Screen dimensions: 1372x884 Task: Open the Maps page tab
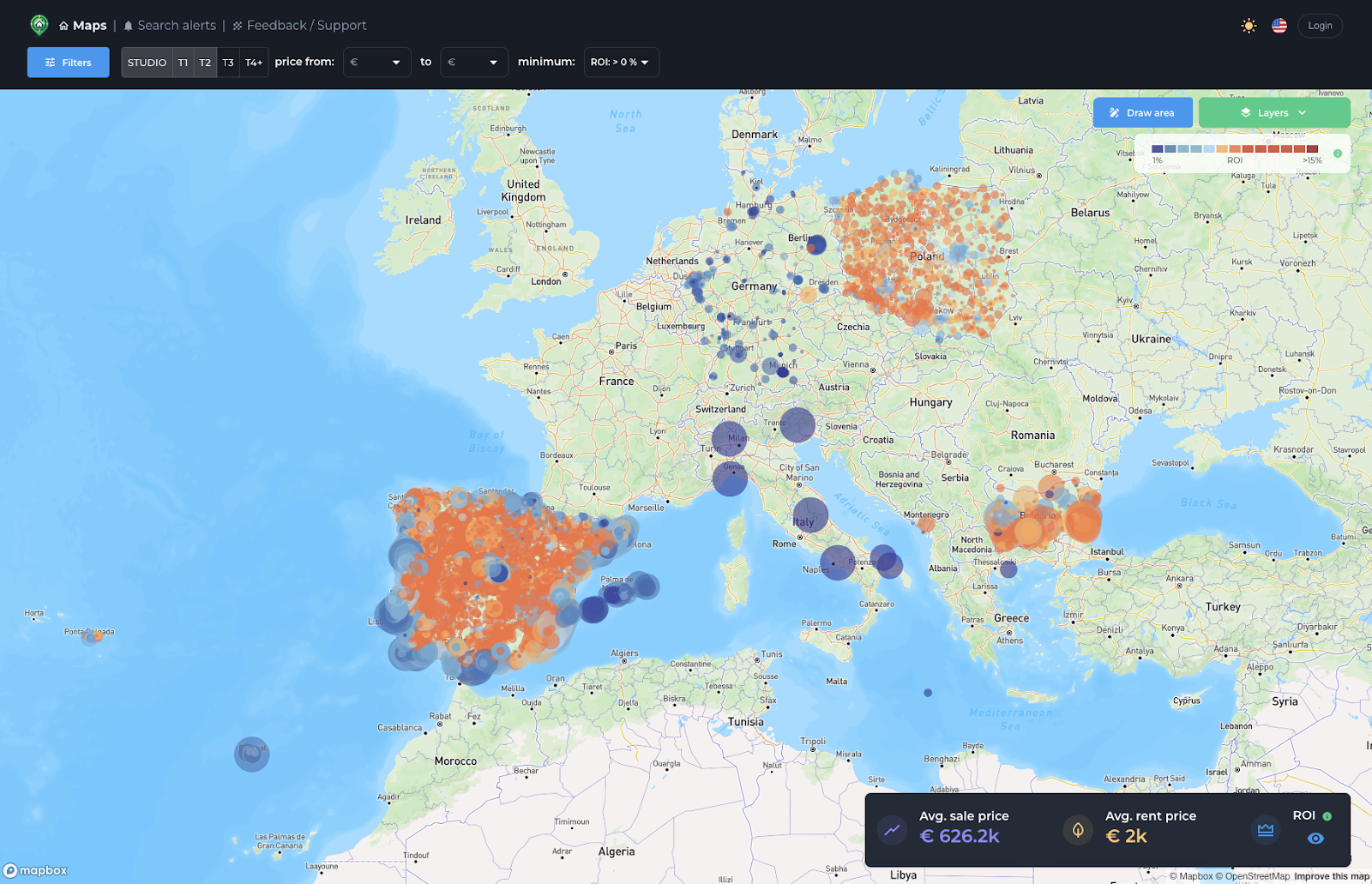(83, 26)
